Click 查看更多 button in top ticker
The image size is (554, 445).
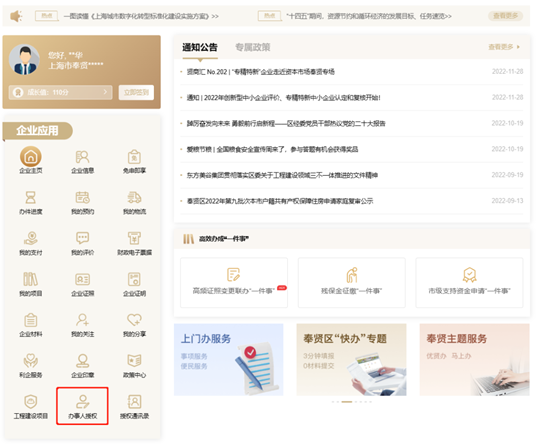coord(505,16)
